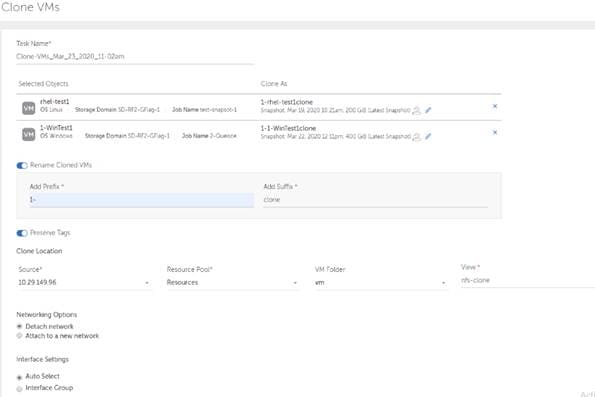Click the 1-1-WinTest1clone name
The height and width of the screenshot is (397, 595).
288,128
